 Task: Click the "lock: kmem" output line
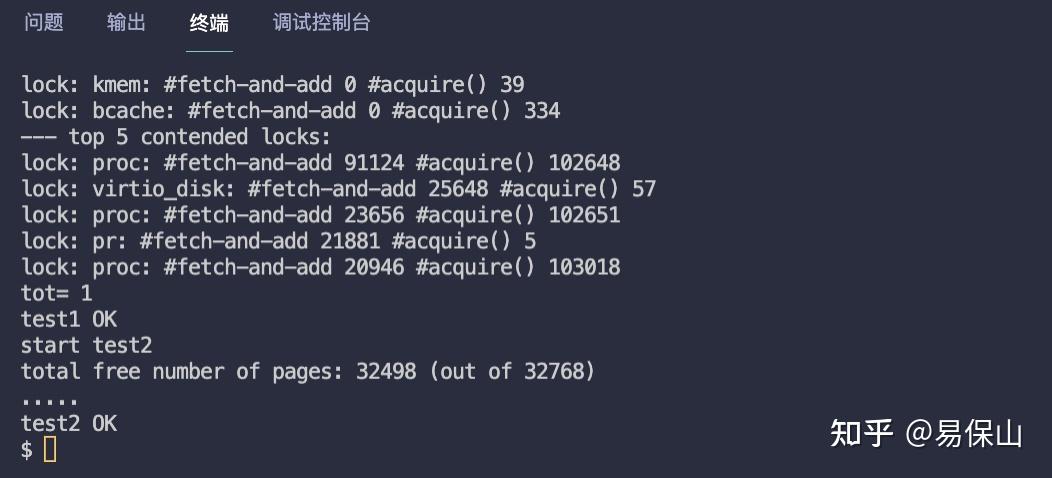273,85
